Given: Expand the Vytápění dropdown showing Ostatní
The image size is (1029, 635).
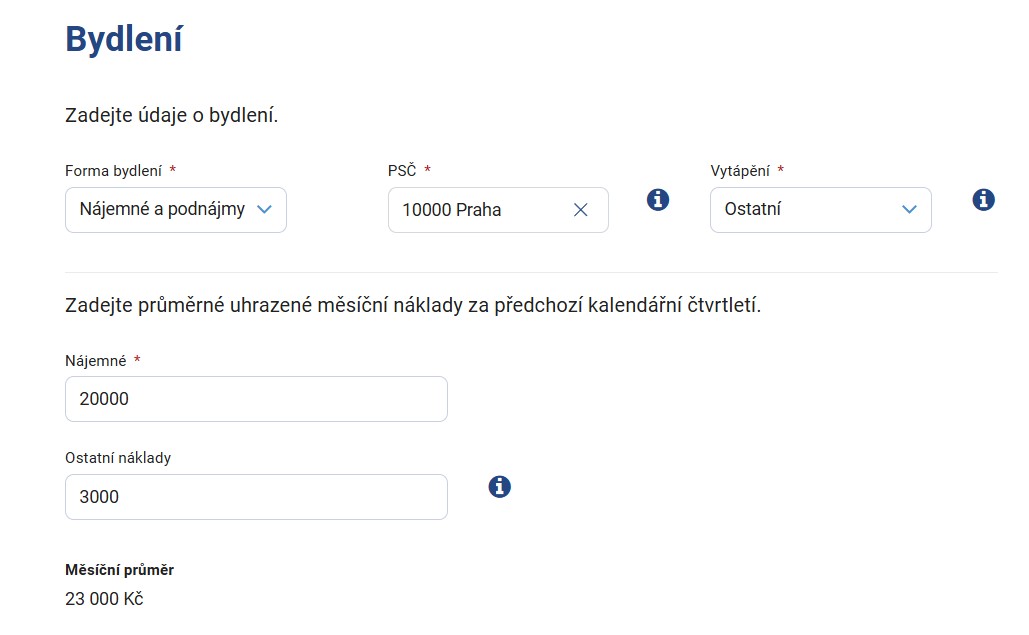Looking at the screenshot, I should [x=820, y=210].
